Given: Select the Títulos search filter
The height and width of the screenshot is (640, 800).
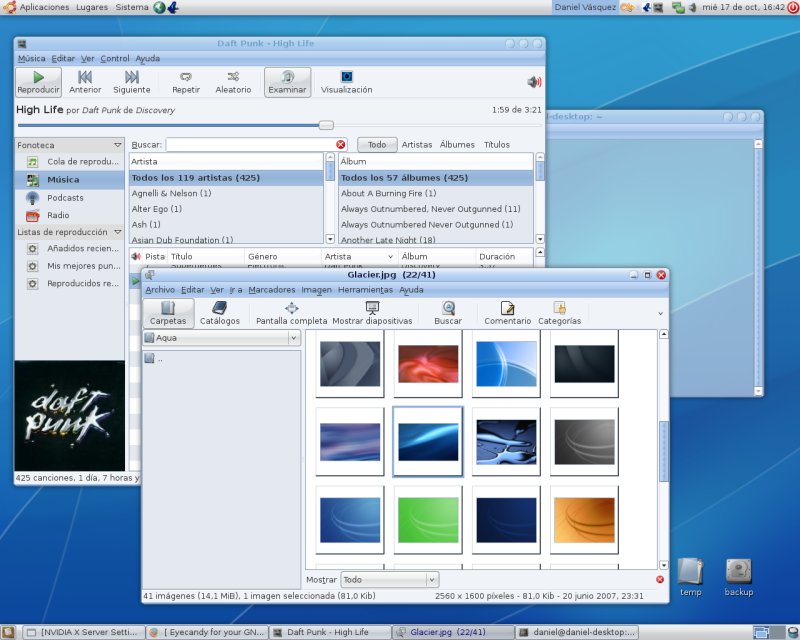Looking at the screenshot, I should (x=496, y=144).
